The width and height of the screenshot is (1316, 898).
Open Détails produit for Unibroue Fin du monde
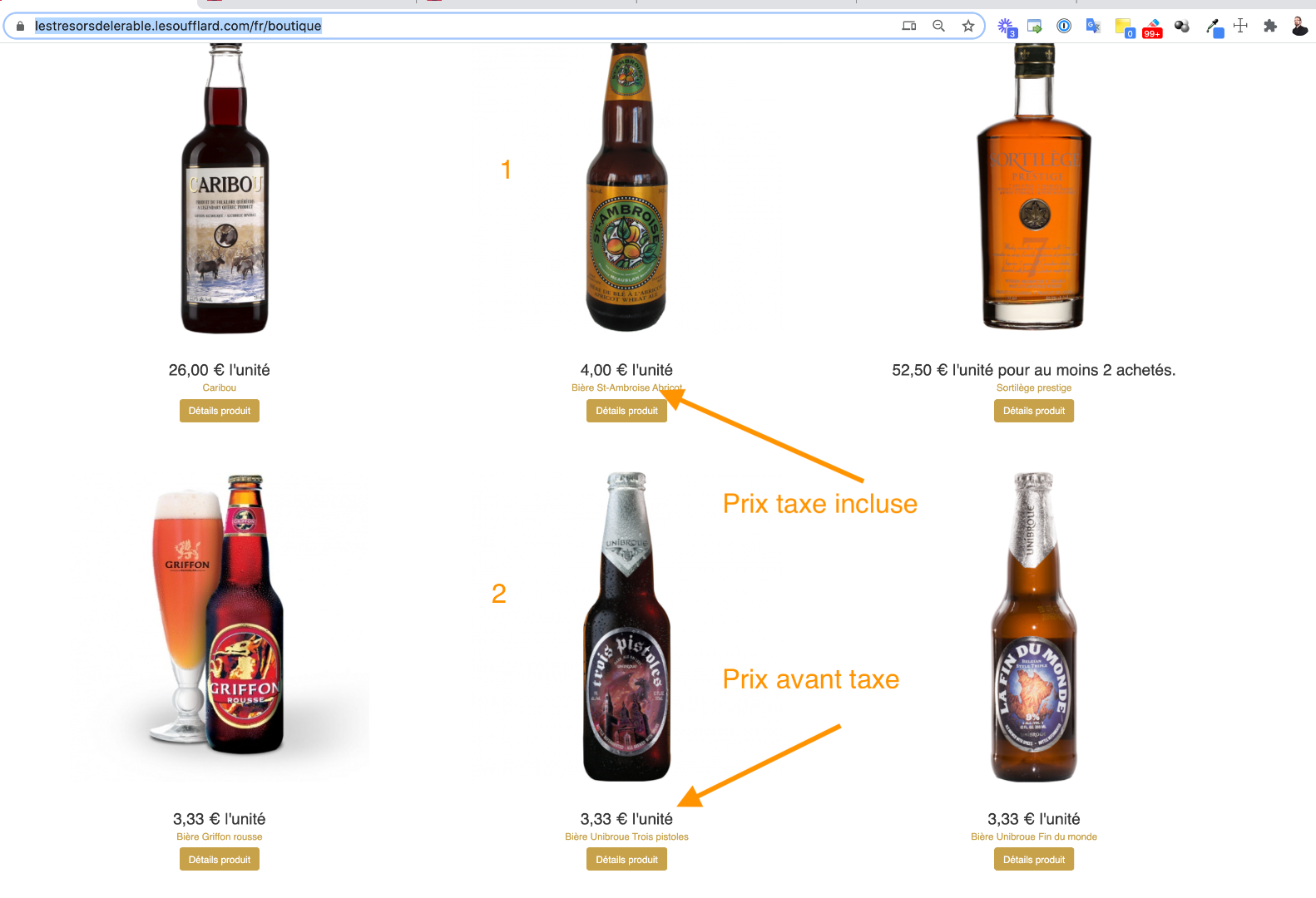pyautogui.click(x=1034, y=860)
